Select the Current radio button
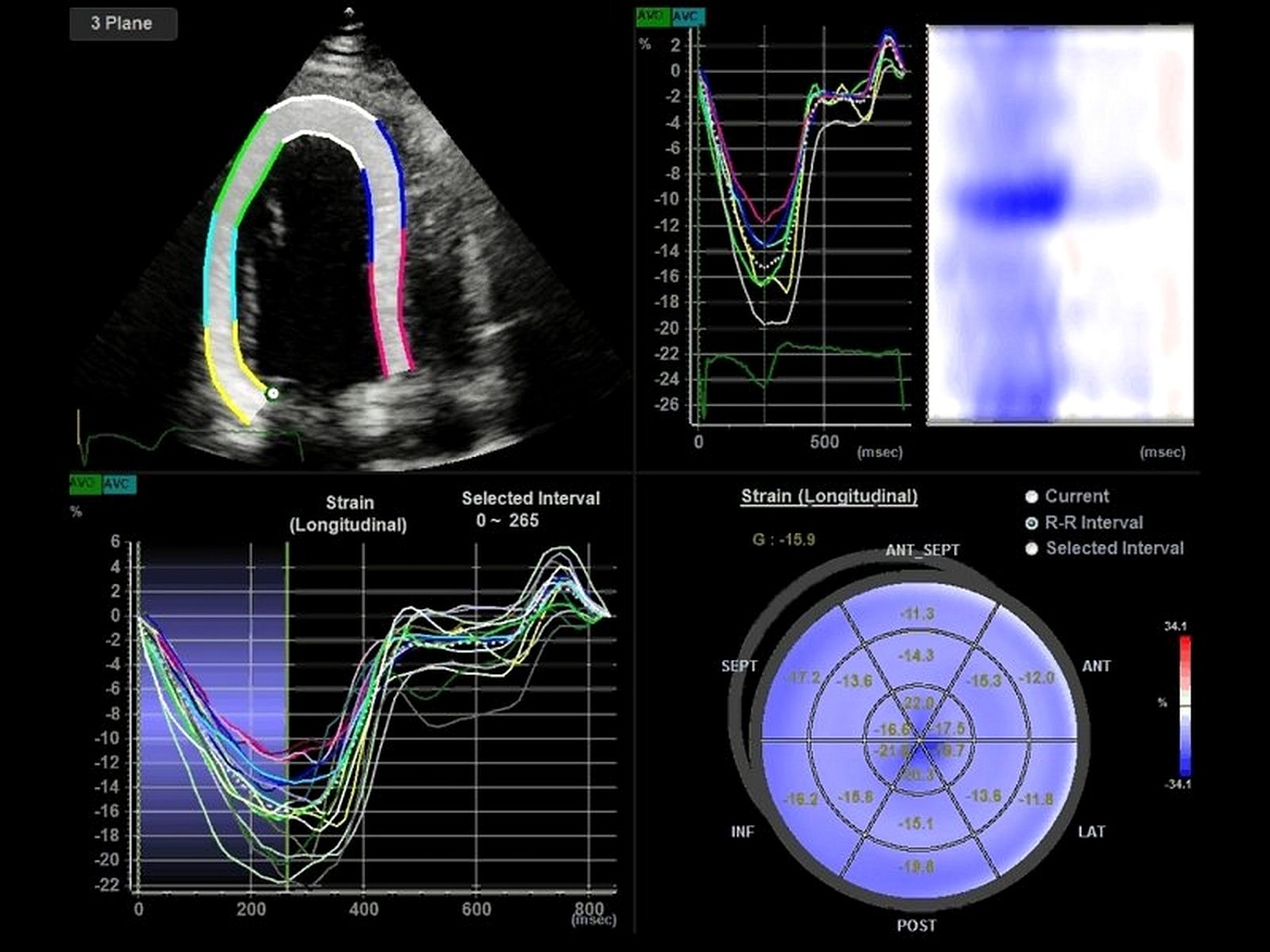This screenshot has width=1270, height=952. pyautogui.click(x=1031, y=497)
